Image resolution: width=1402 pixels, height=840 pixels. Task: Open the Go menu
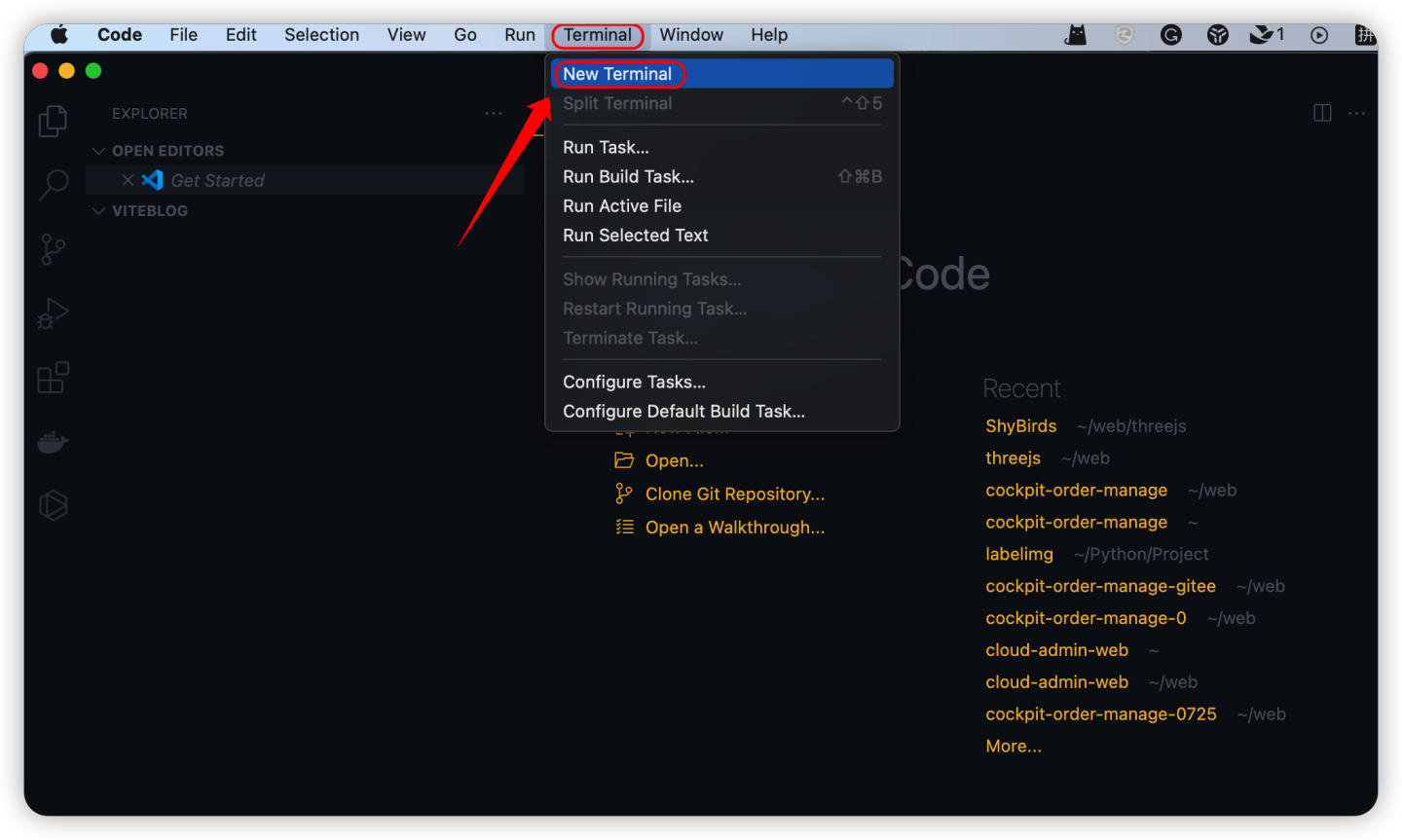(465, 35)
